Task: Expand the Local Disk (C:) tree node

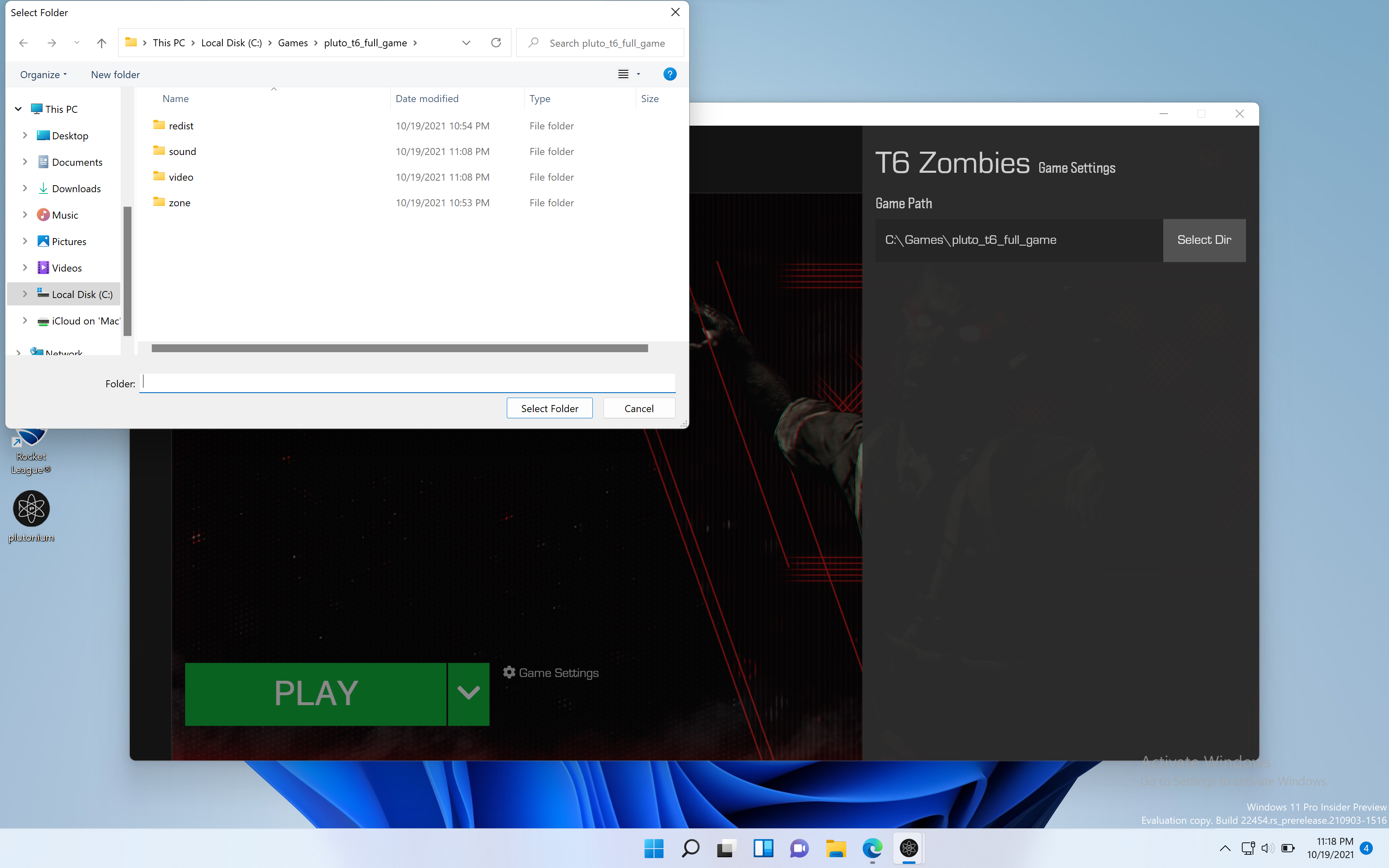Action: click(25, 294)
